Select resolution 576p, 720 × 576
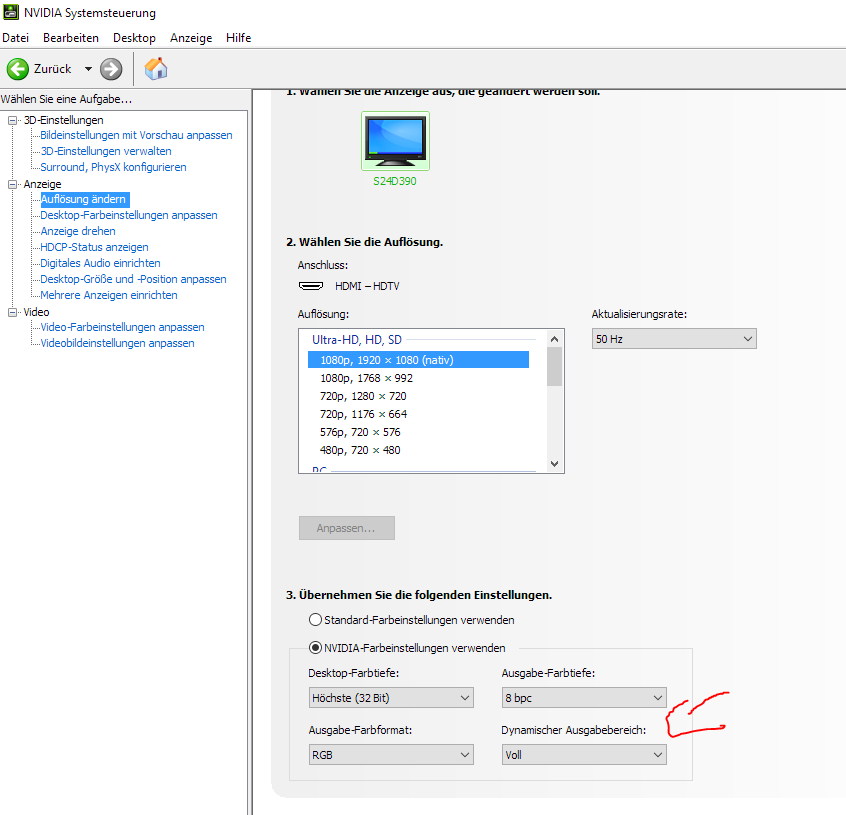The image size is (846, 815). tap(360, 432)
